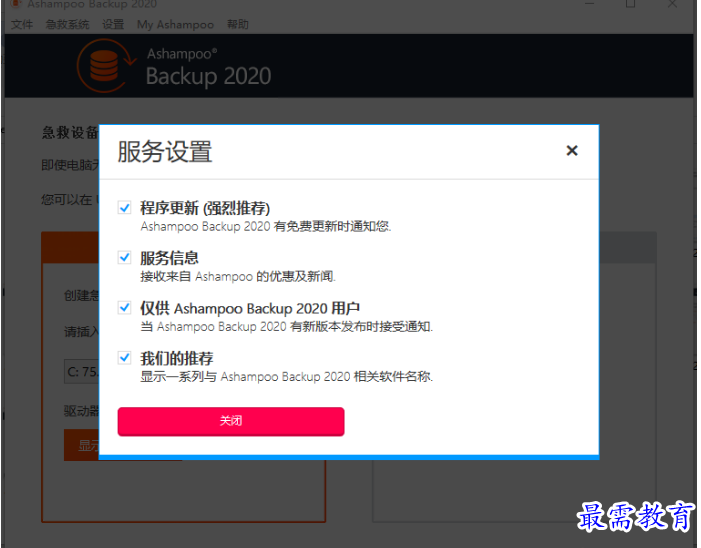Toggle the 服务信息 checkbox
The image size is (701, 548).
pos(124,257)
